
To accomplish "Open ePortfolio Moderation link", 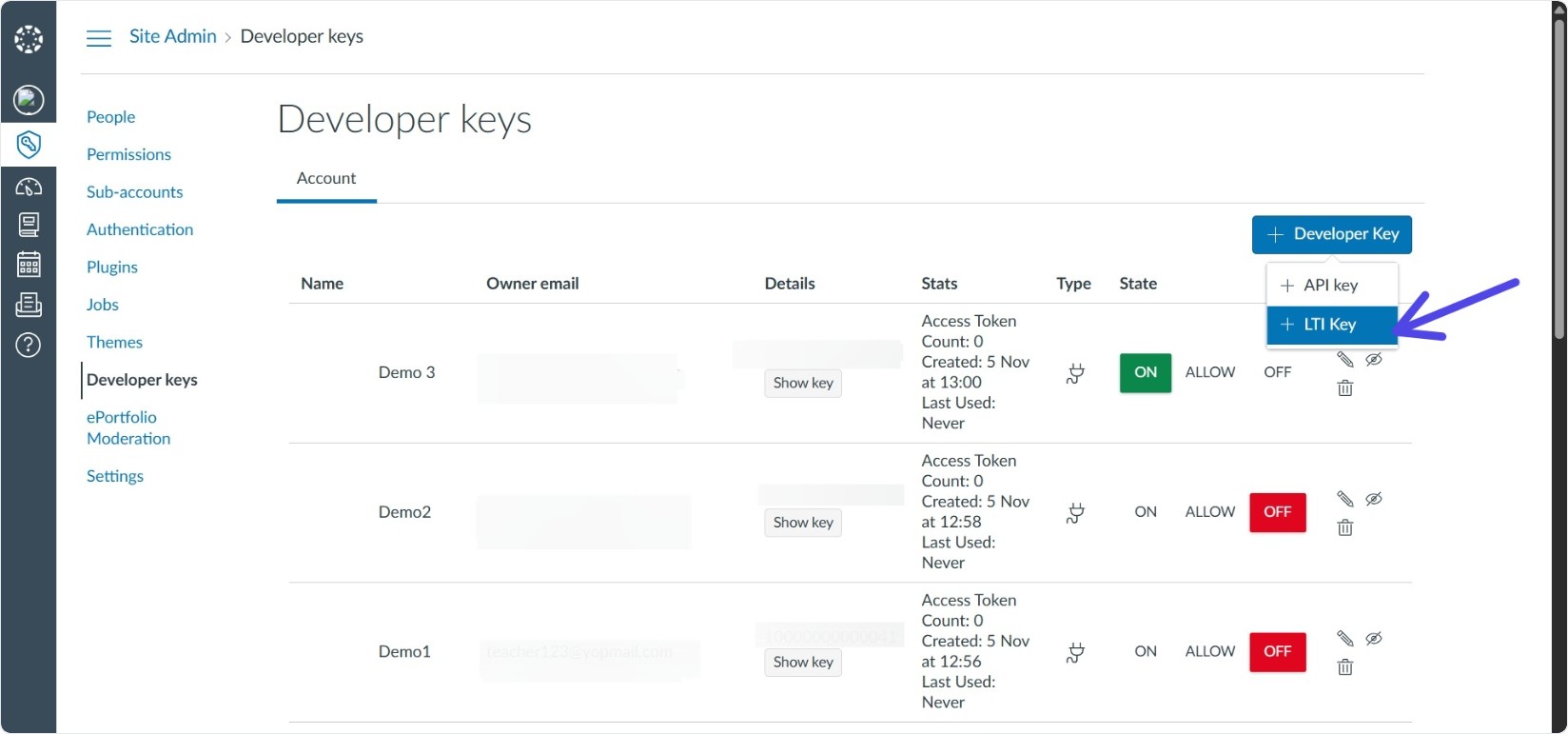I will [128, 428].
